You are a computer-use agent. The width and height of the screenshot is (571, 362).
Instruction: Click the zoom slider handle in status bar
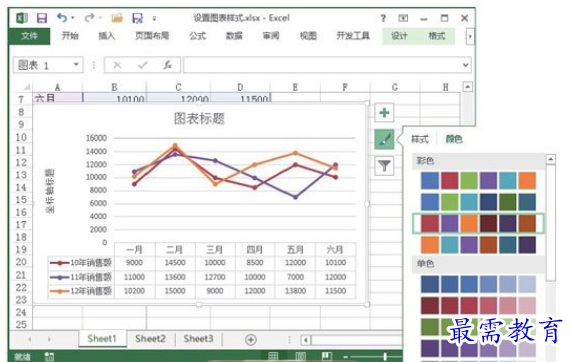coord(385,357)
